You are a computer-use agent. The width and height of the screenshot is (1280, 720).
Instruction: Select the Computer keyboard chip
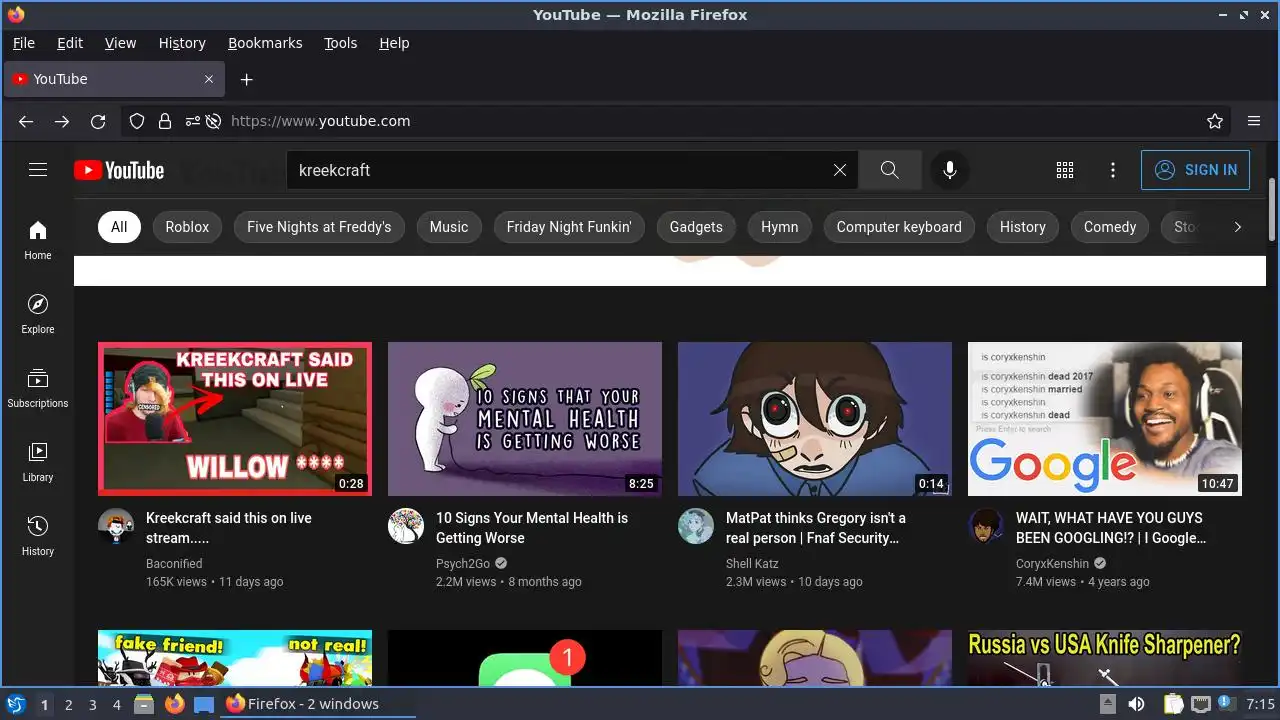[899, 227]
